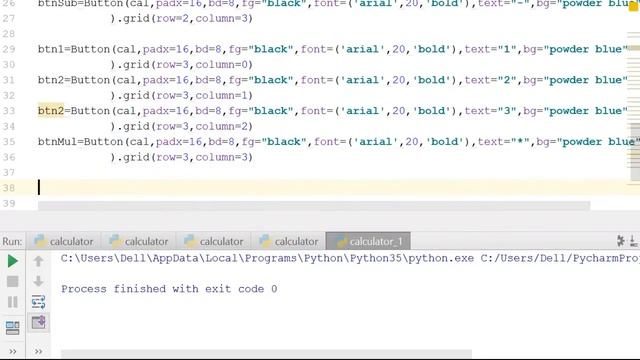Click .grid(row=3,column=2) on line 34
This screenshot has height=360, width=640.
185,127
